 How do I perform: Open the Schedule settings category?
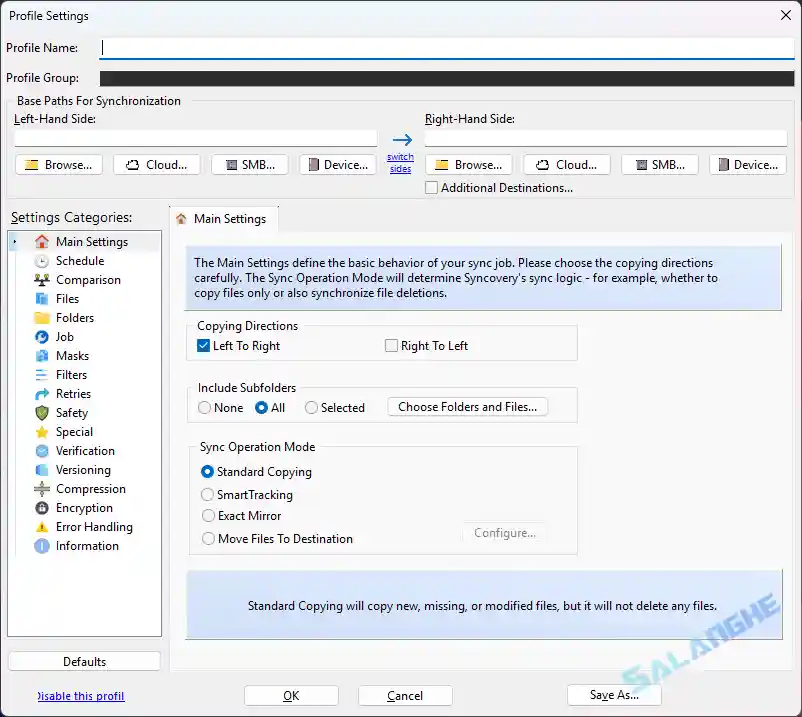(75, 260)
